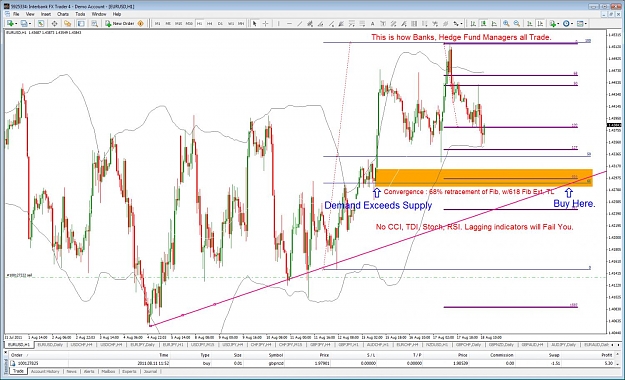Switch to the EURJPY,Daily chart tab

pyautogui.click(x=142, y=345)
